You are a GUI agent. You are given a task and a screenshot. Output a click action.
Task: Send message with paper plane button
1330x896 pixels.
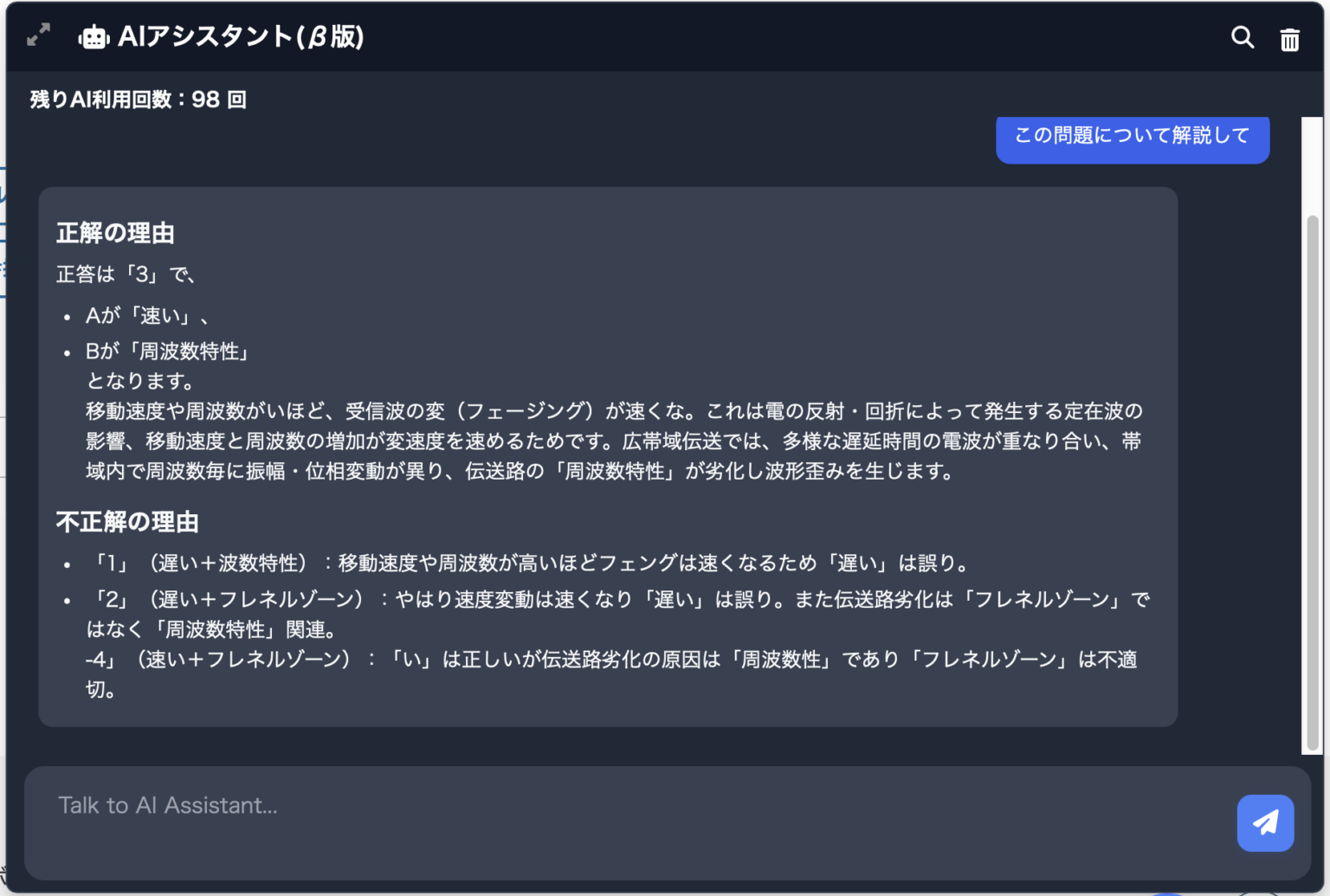click(1265, 822)
